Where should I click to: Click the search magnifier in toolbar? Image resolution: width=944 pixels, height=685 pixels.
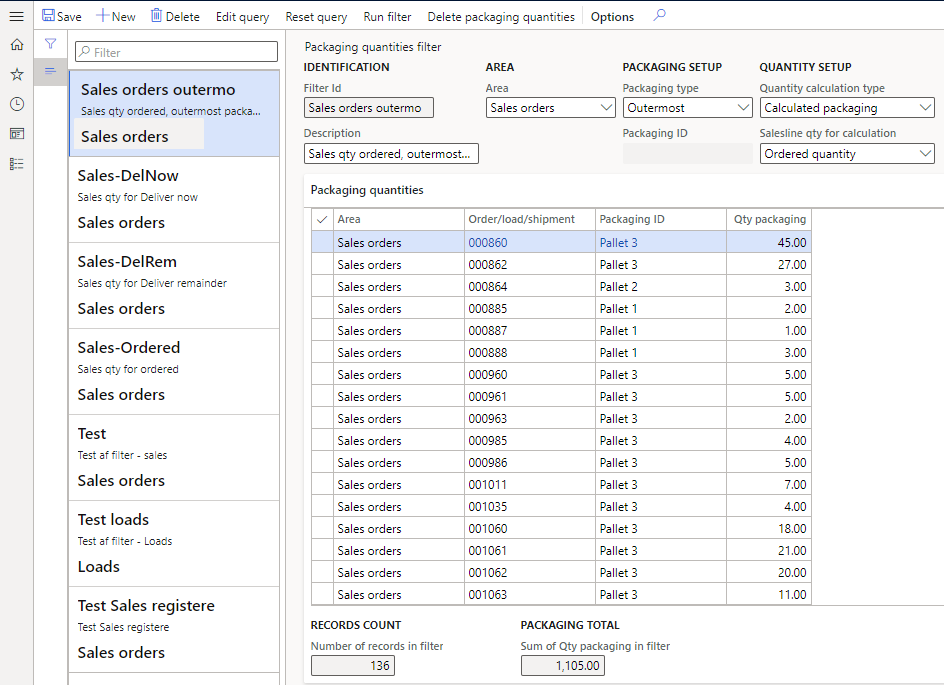click(x=659, y=16)
